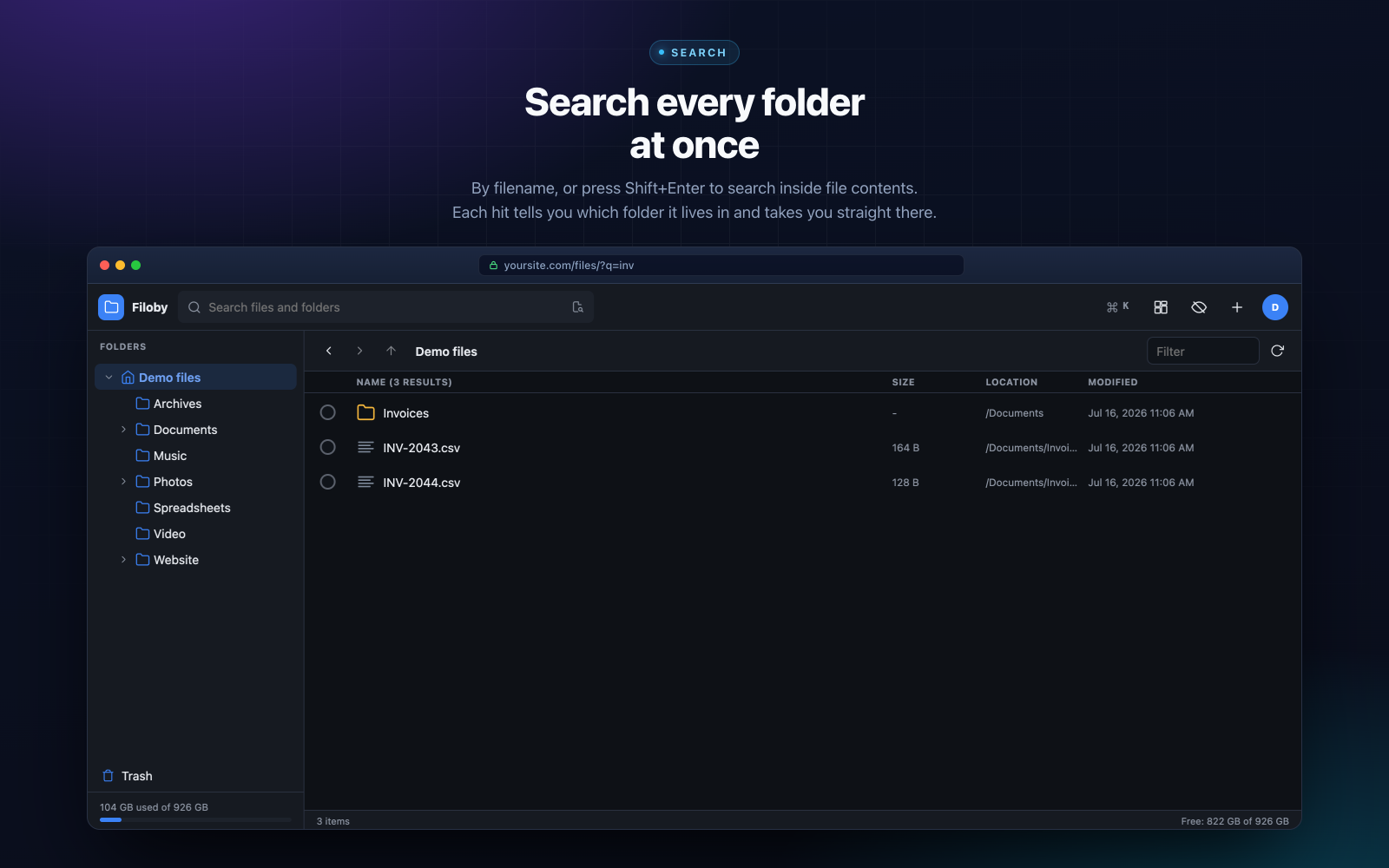This screenshot has height=868, width=1389.
Task: Select Demo files root in sidebar
Action: 195,378
